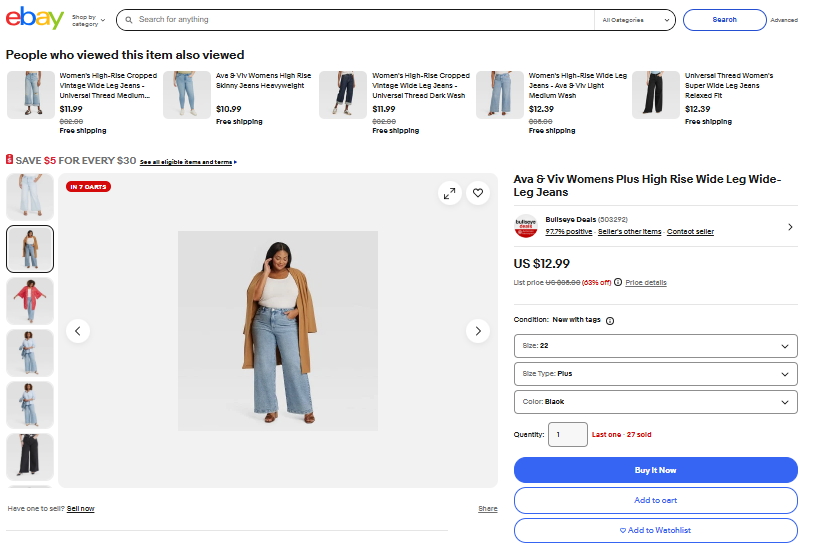Click the magnifier icon in search bar

click(129, 20)
